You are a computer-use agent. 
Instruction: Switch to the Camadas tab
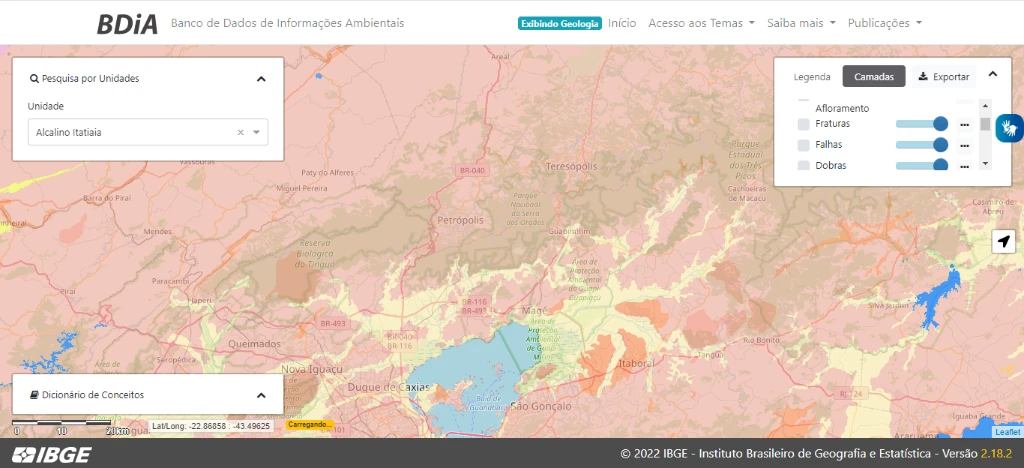874,76
